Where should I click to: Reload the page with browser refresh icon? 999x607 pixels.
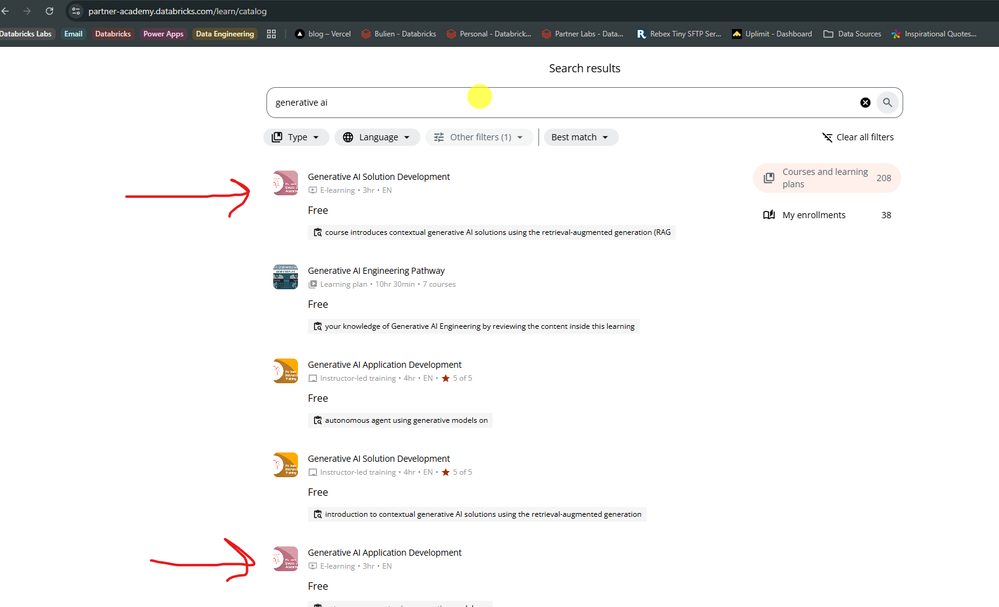click(x=49, y=11)
